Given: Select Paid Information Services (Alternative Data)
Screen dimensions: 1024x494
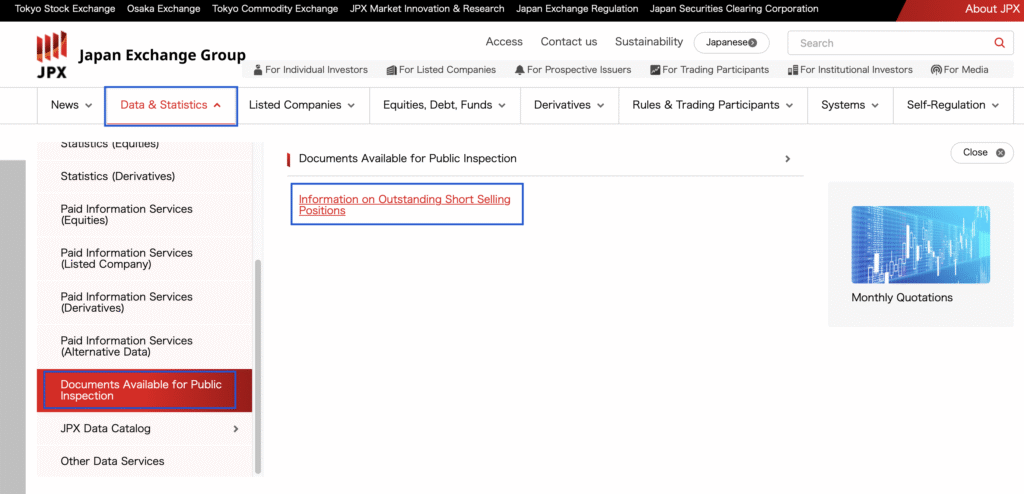Looking at the screenshot, I should click(x=126, y=346).
